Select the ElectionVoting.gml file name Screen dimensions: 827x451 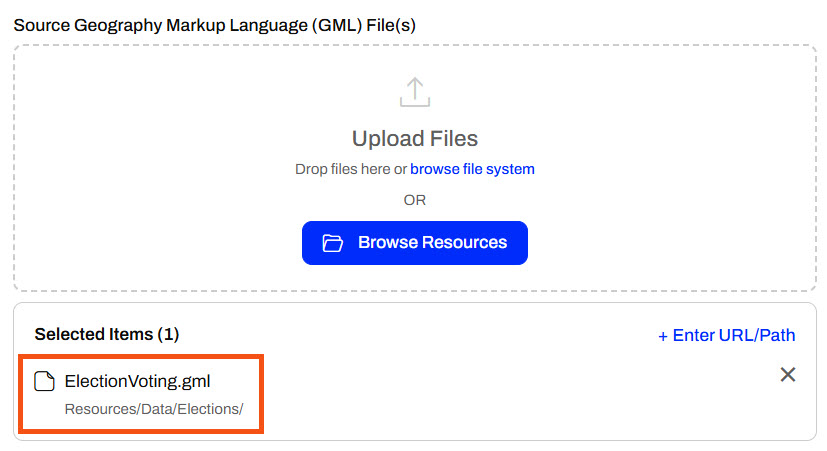(137, 381)
